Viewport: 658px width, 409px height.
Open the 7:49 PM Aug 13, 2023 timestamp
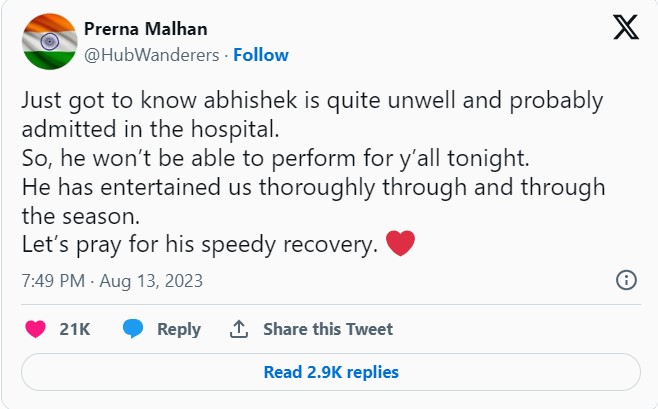[x=112, y=281]
